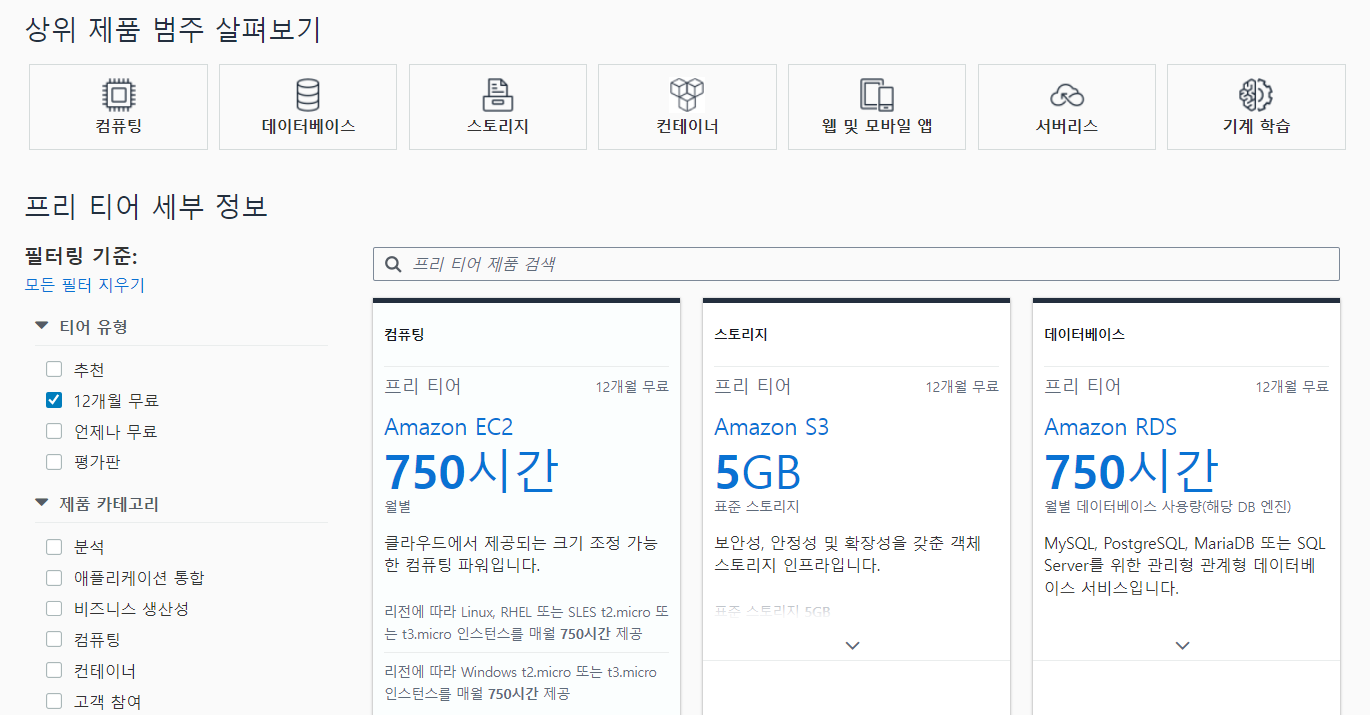
Task: Uncheck the 12개월 무료 filter
Action: (54, 400)
